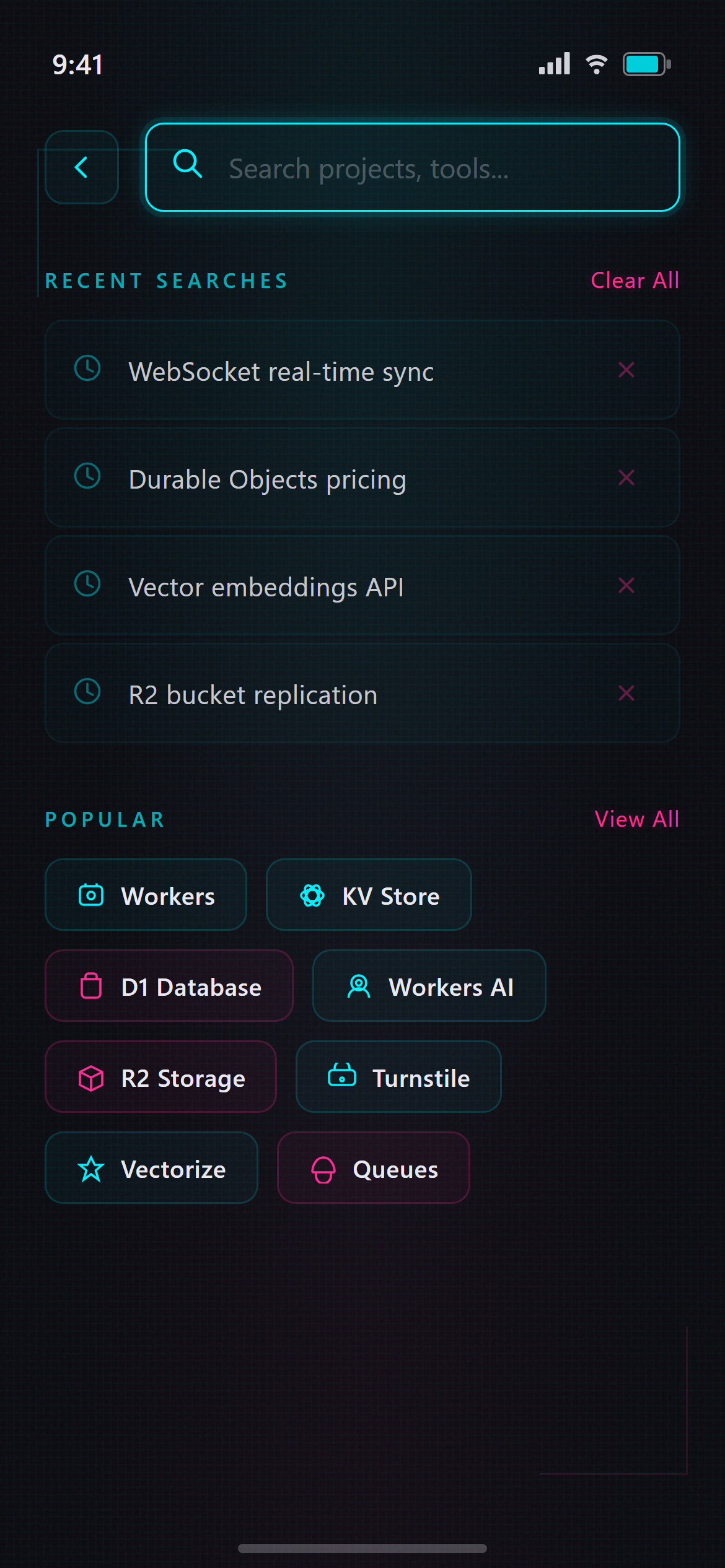
Task: Click the magnifying glass search icon
Action: point(188,164)
